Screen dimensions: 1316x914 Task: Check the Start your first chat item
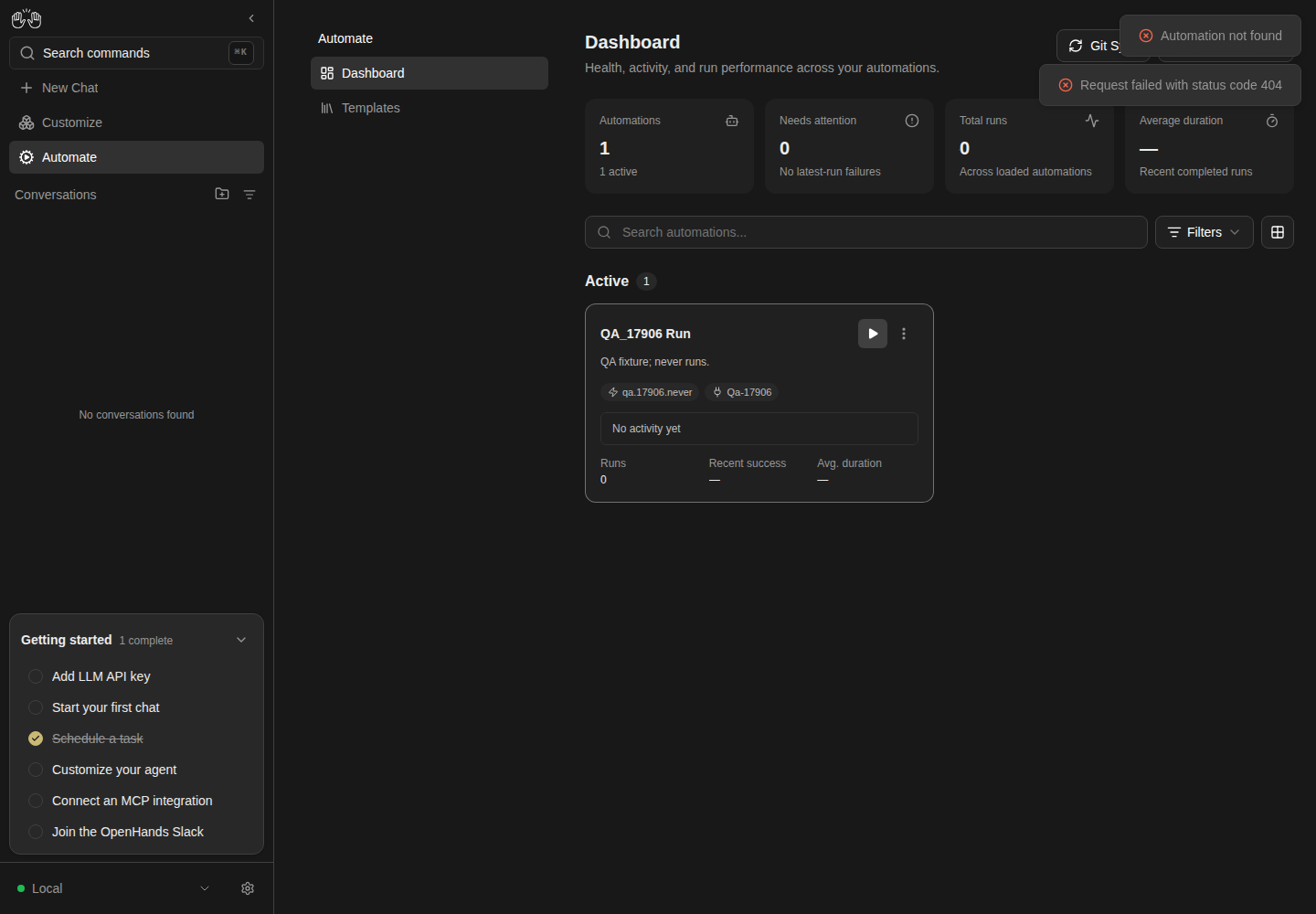[36, 707]
